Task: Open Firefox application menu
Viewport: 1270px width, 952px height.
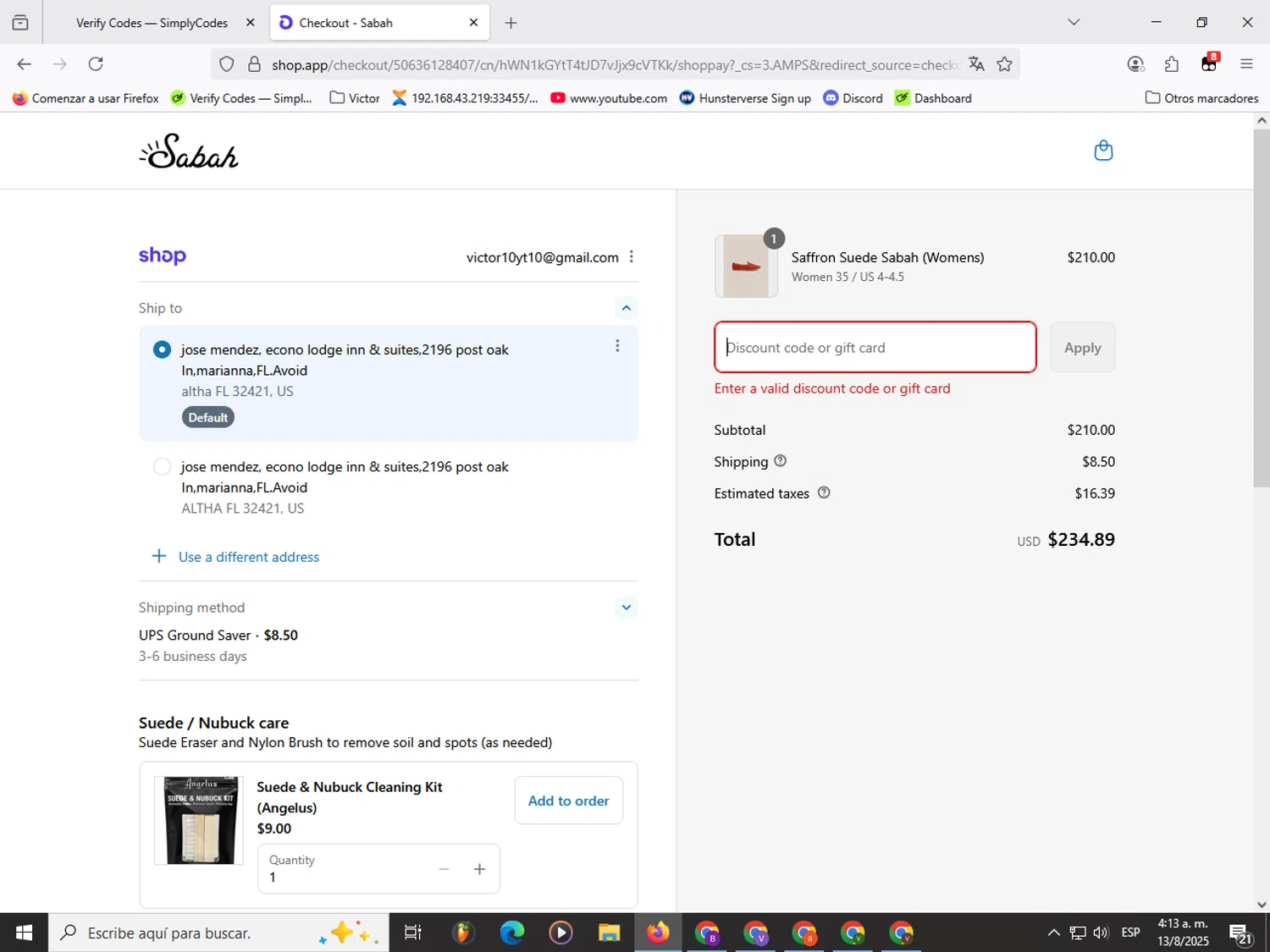Action: (x=1246, y=64)
